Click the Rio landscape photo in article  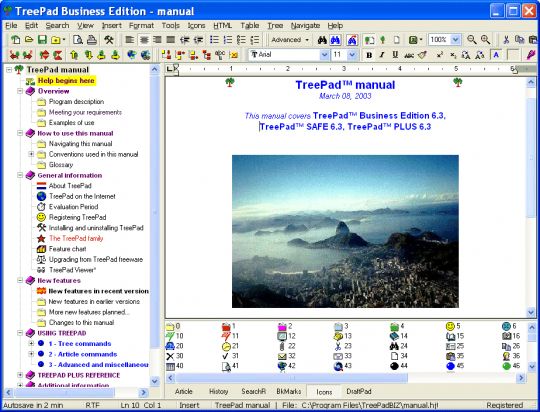tap(345, 231)
